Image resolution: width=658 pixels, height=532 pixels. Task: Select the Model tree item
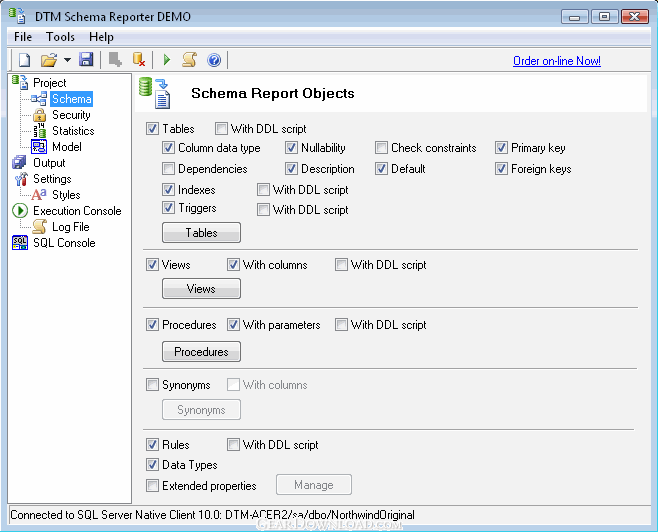tap(67, 147)
